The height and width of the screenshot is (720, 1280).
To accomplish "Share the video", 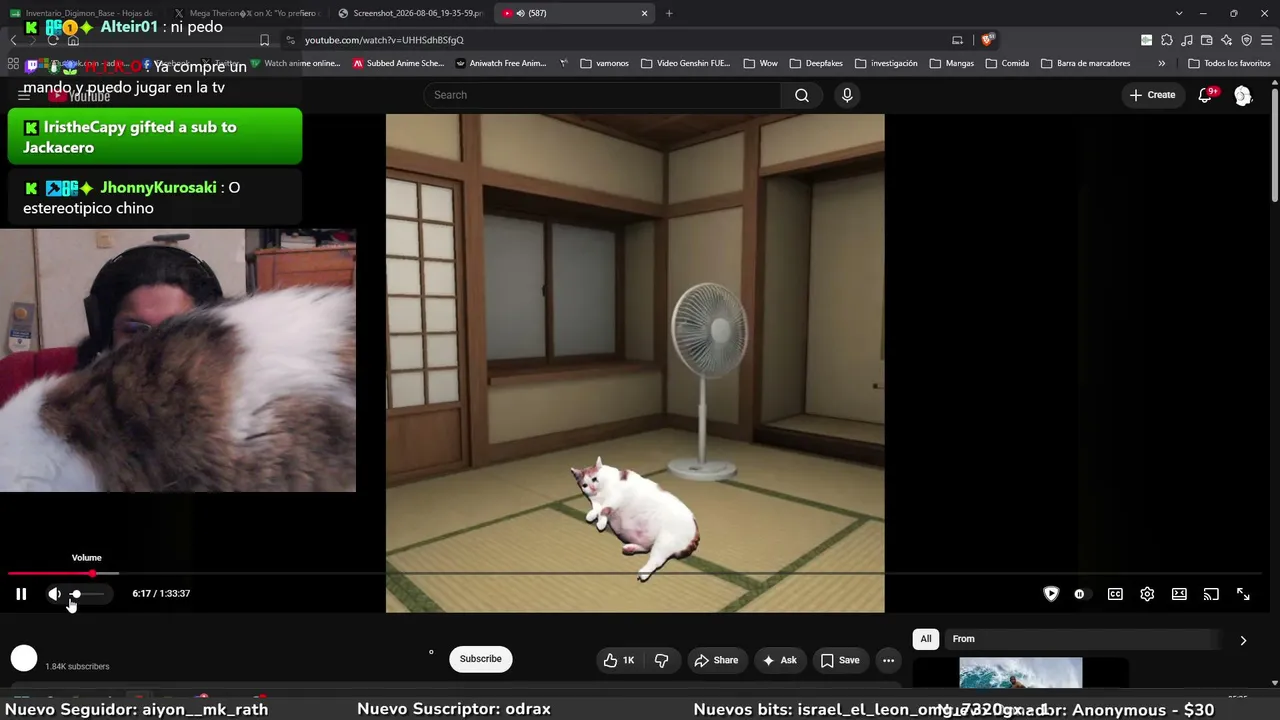I will 716,660.
